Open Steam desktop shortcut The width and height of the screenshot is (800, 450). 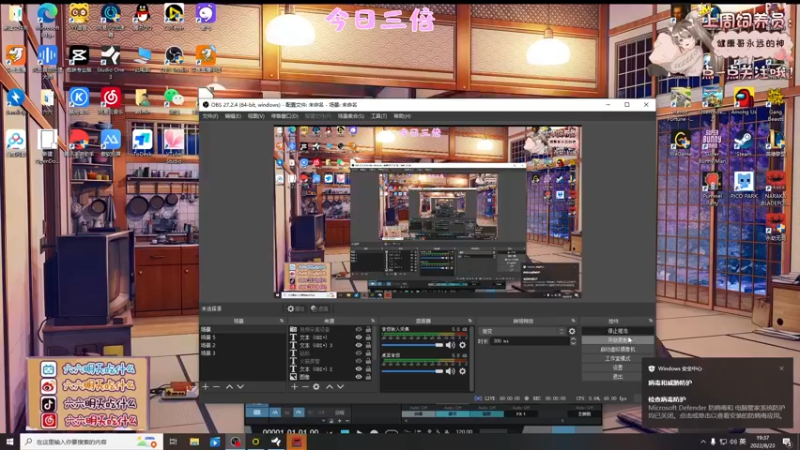(x=743, y=143)
